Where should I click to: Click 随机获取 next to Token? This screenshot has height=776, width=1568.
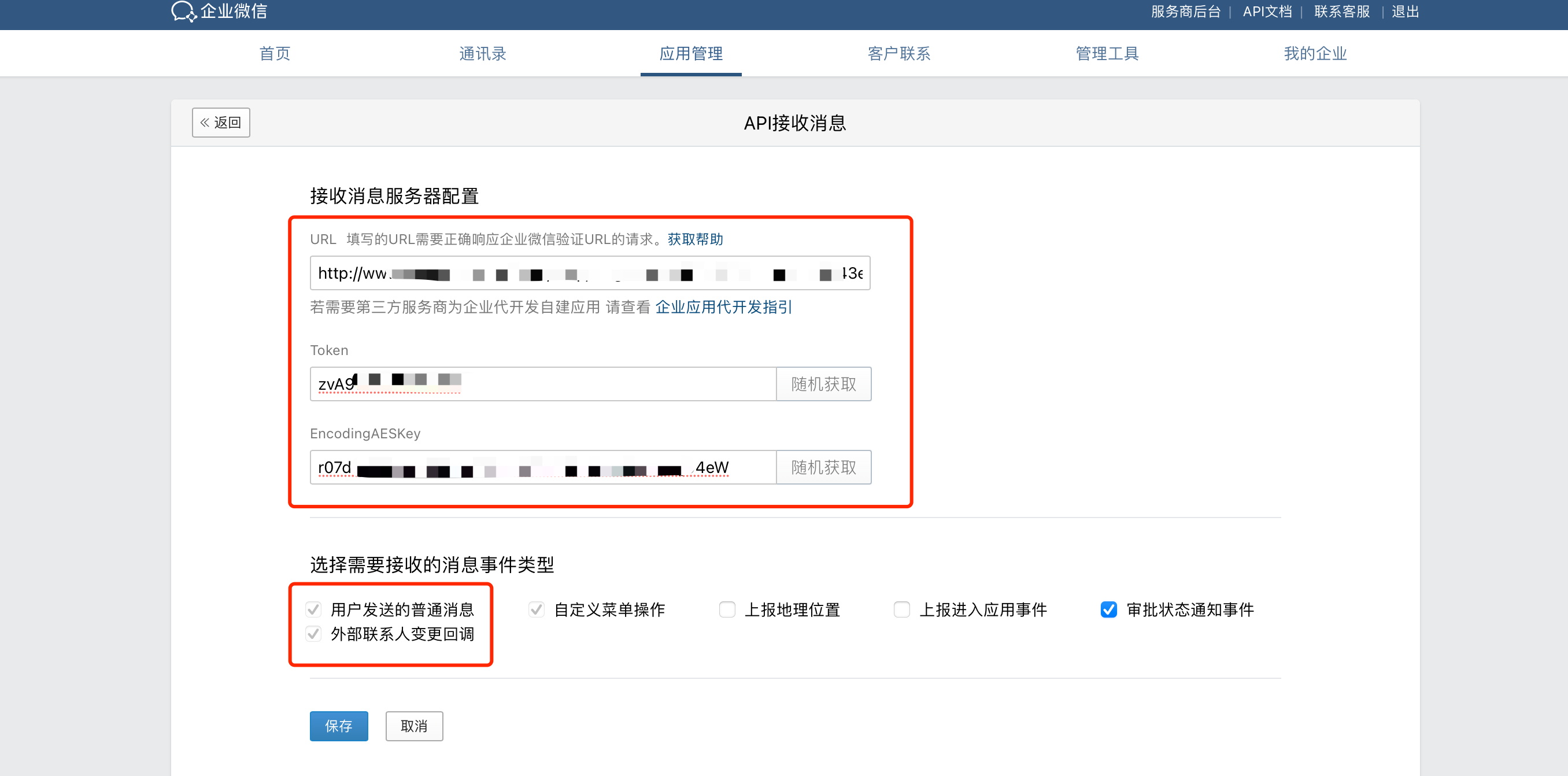point(823,384)
